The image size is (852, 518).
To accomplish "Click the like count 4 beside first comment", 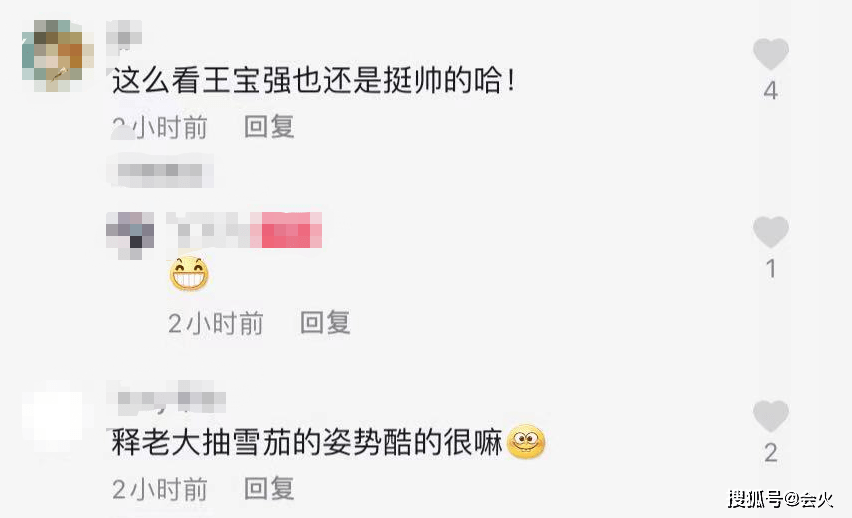I will coord(770,90).
